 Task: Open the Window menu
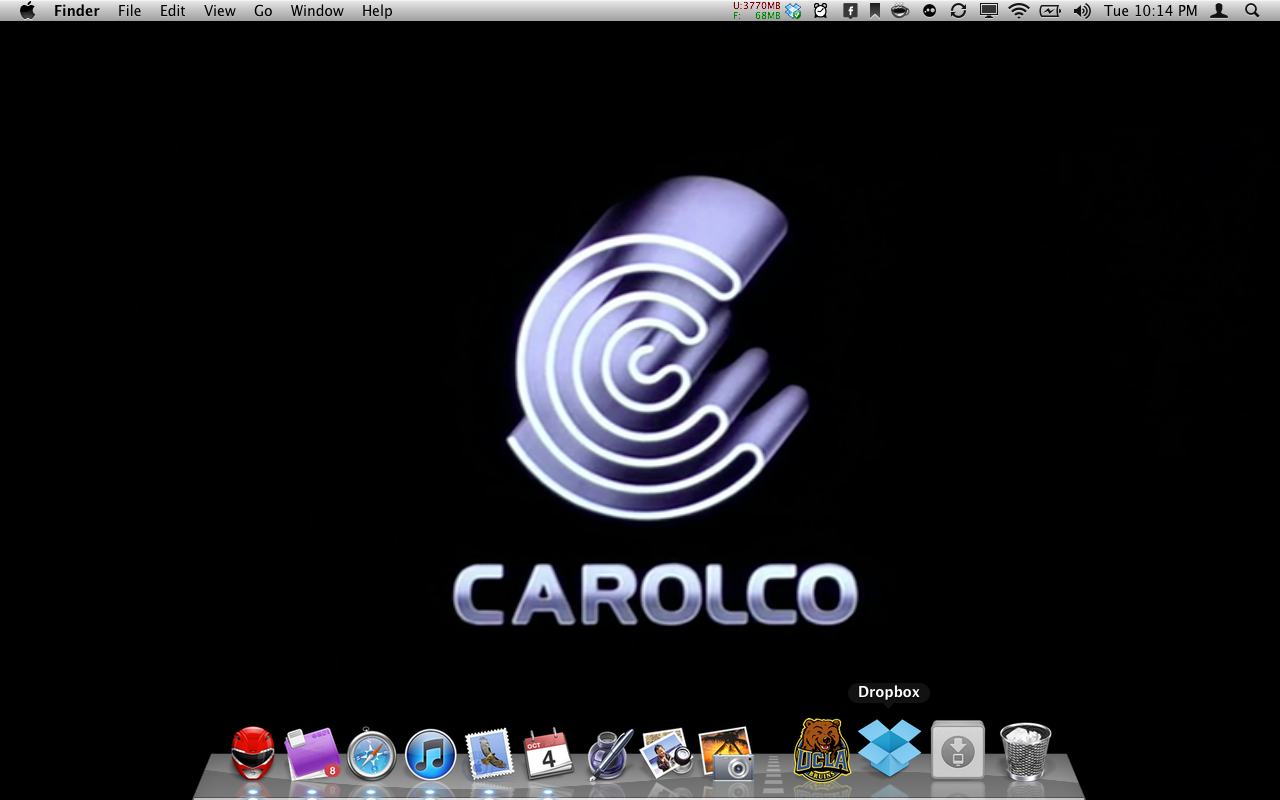pos(317,11)
